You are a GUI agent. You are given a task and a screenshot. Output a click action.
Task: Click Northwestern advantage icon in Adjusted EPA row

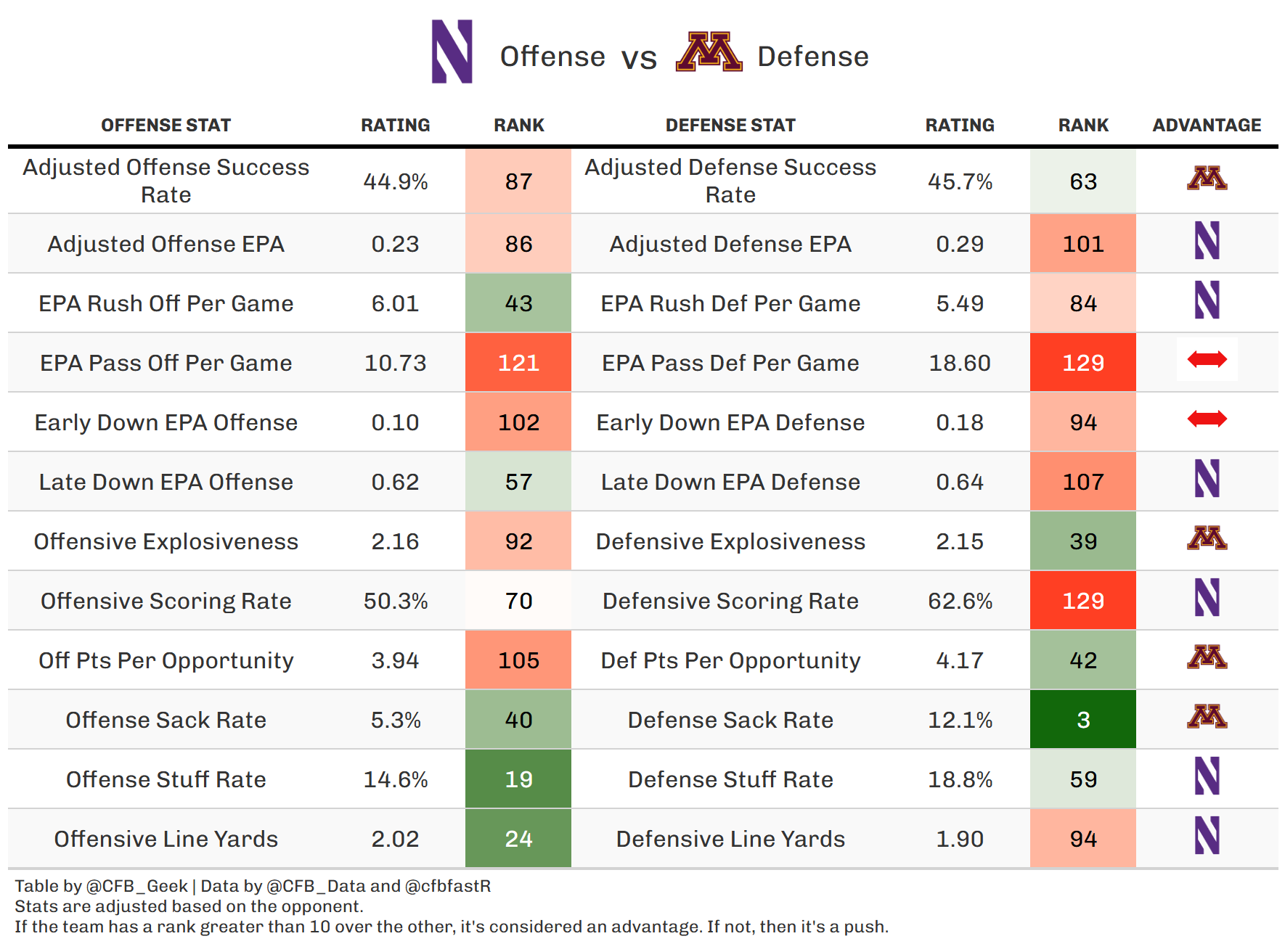coord(1207,241)
